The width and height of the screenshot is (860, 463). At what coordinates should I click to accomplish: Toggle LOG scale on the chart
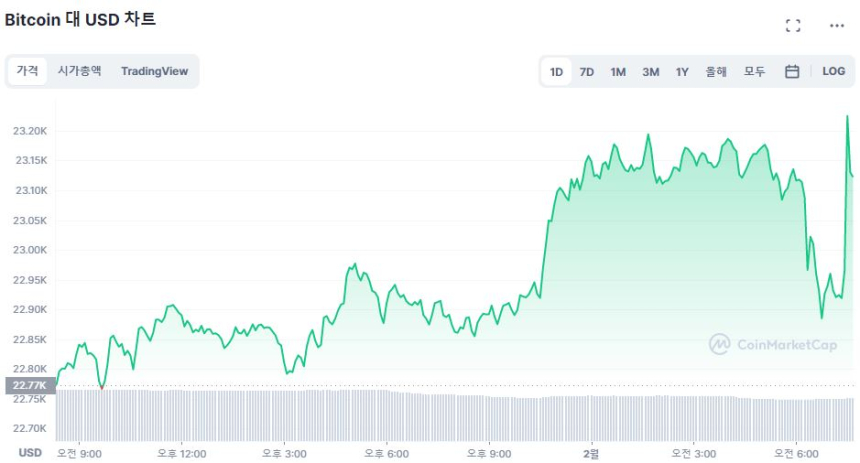(x=834, y=72)
